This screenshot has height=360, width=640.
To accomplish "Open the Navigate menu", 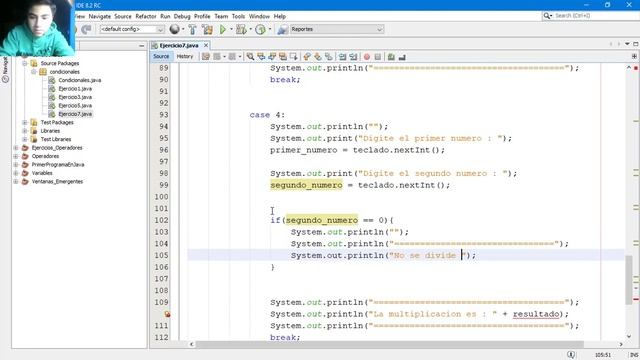I will tap(100, 16).
